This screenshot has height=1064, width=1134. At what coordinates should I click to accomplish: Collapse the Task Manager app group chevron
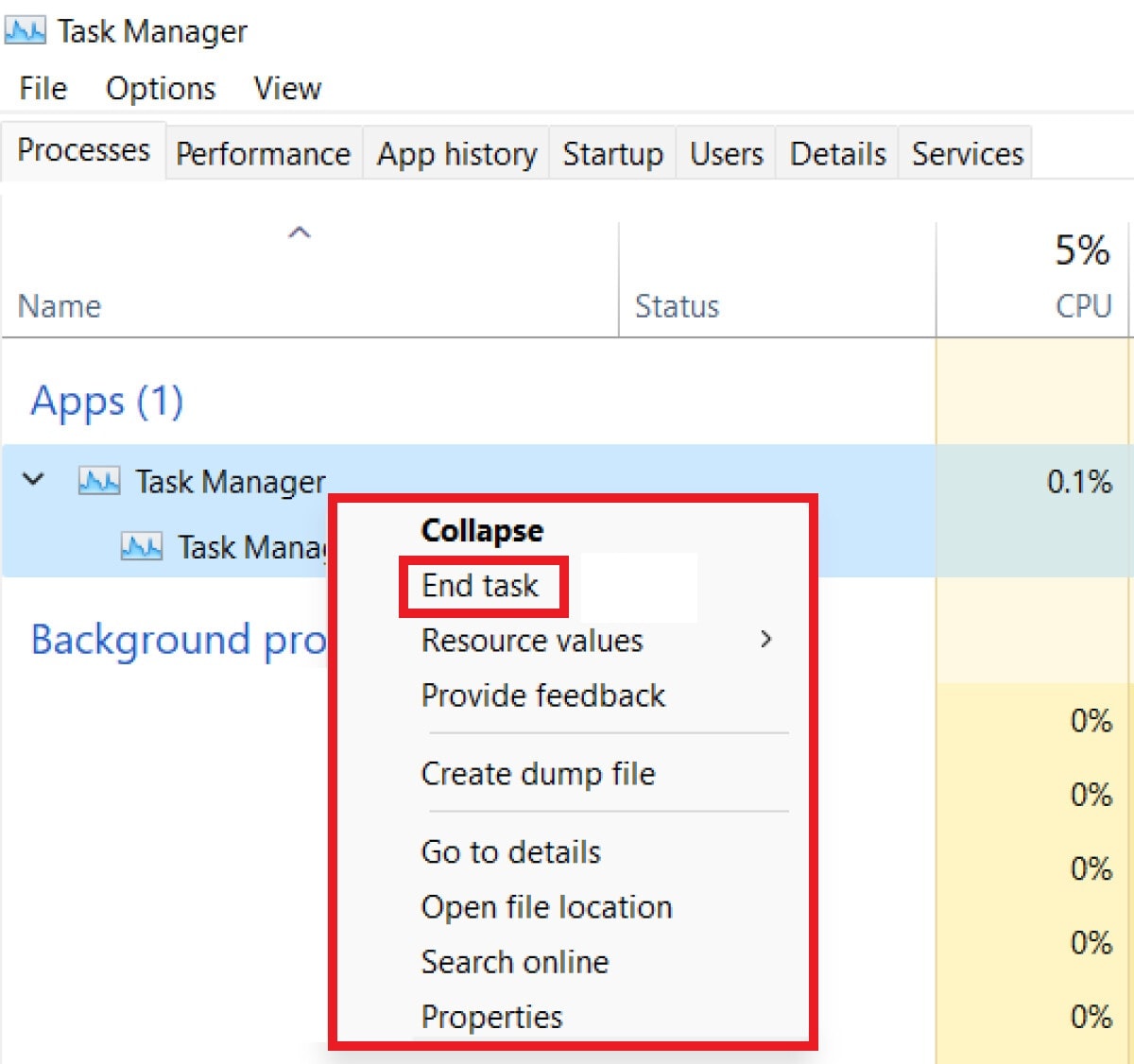(x=34, y=480)
